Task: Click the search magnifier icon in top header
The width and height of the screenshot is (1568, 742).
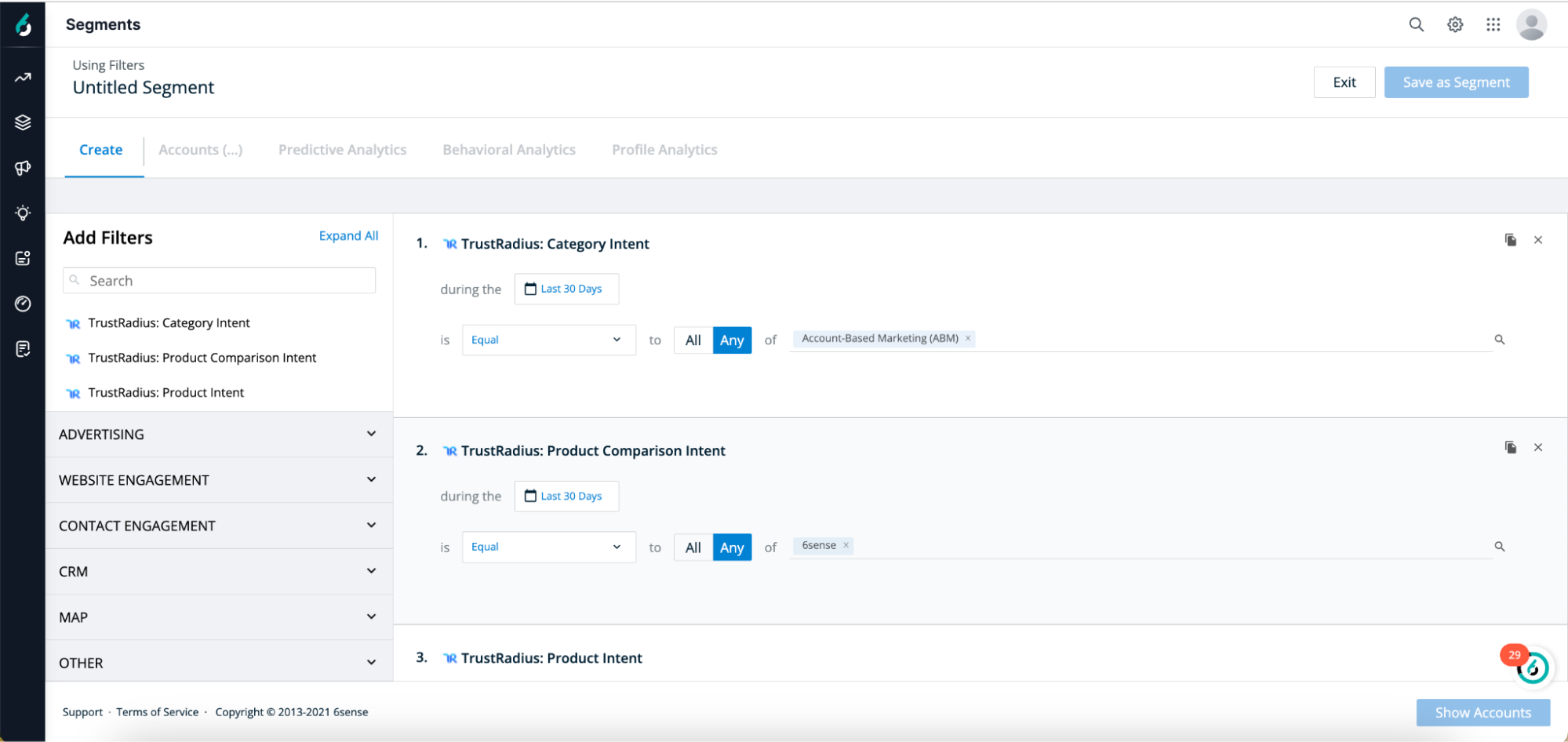Action: 1416,24
